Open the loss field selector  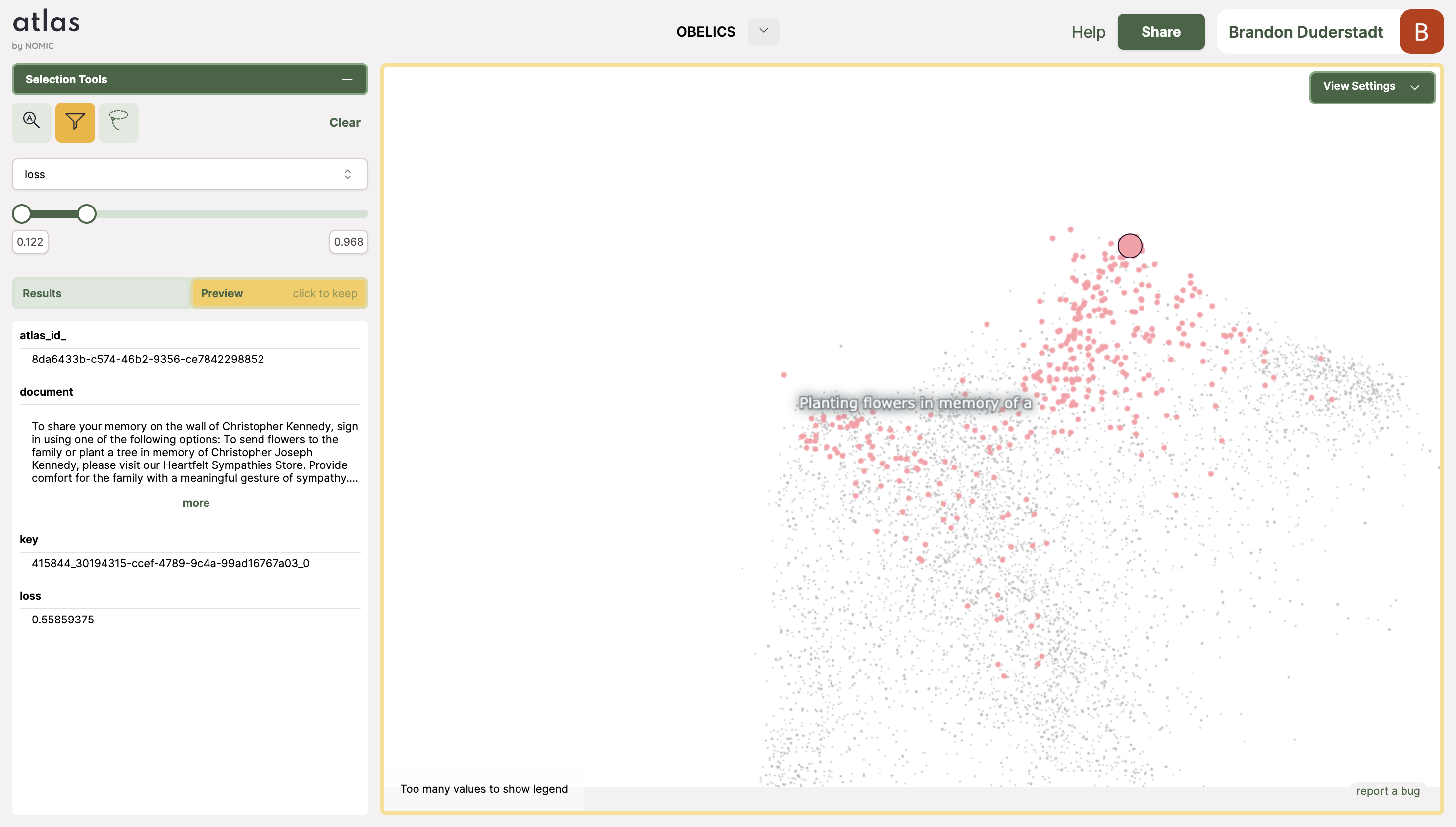190,174
